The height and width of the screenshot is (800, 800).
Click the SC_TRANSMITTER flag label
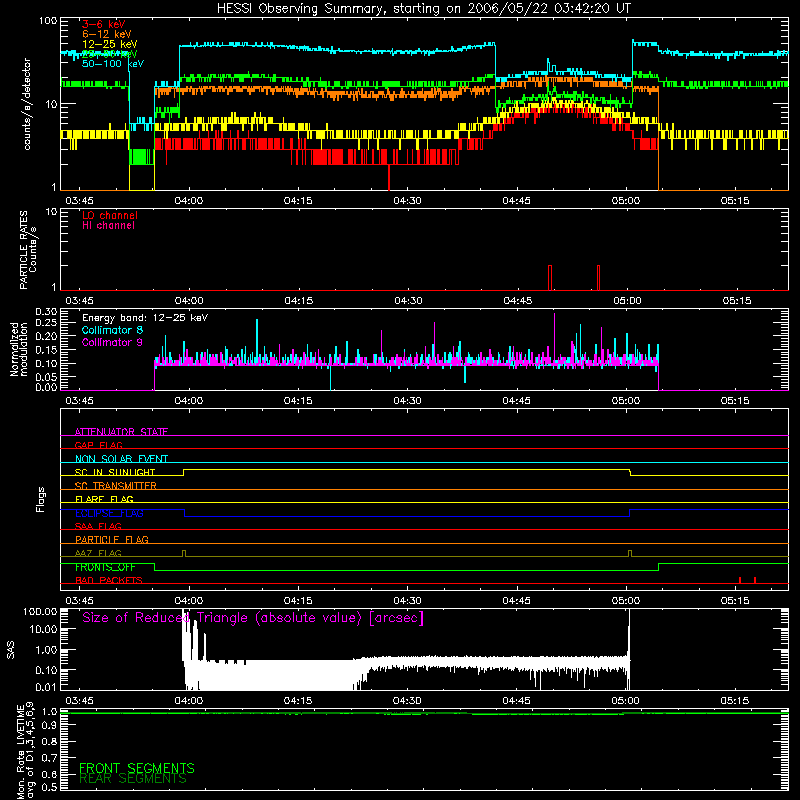116,486
